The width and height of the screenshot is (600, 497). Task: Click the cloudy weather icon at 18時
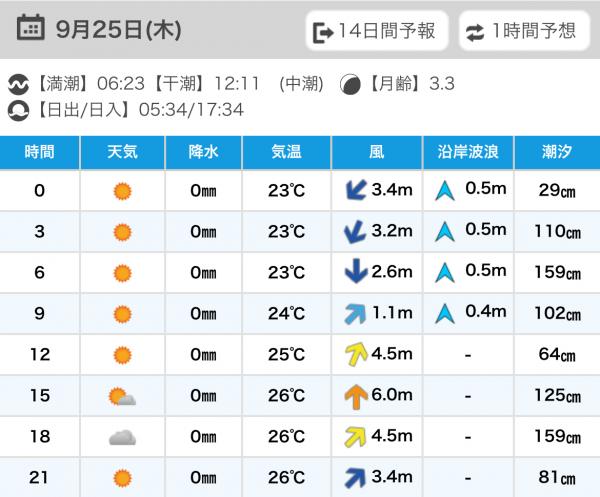coord(122,437)
